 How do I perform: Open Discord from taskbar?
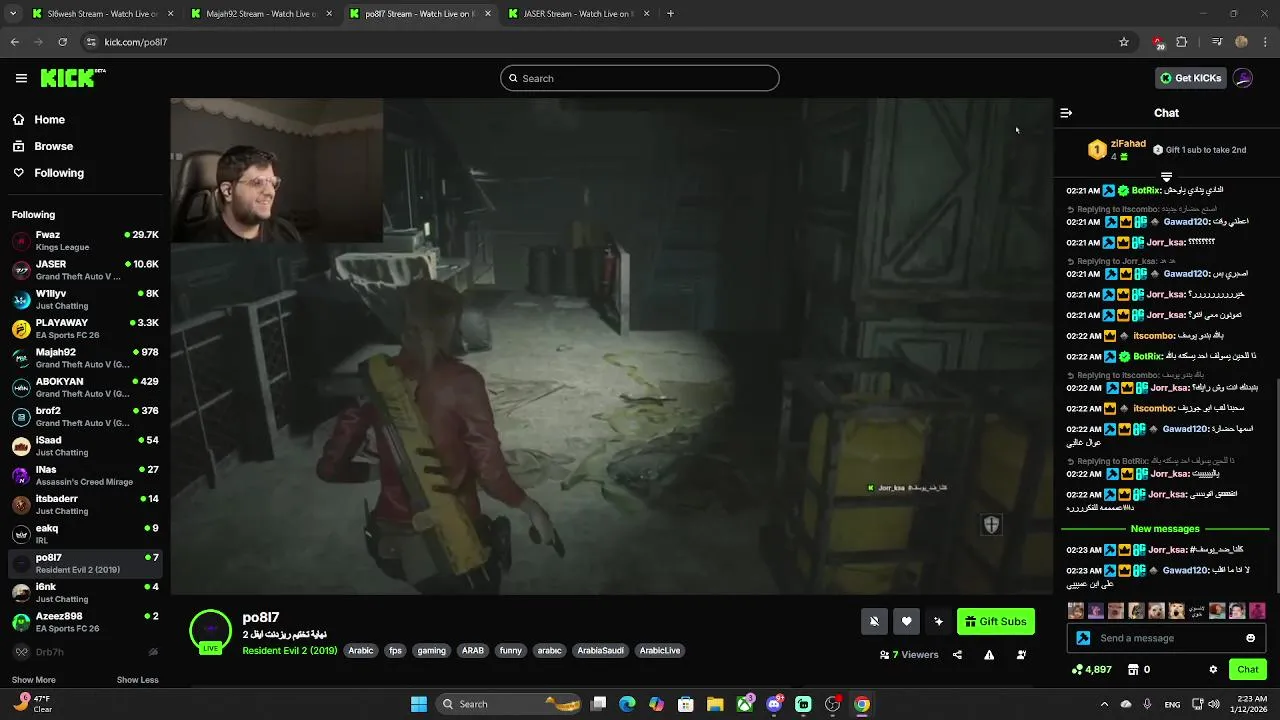tap(774, 704)
